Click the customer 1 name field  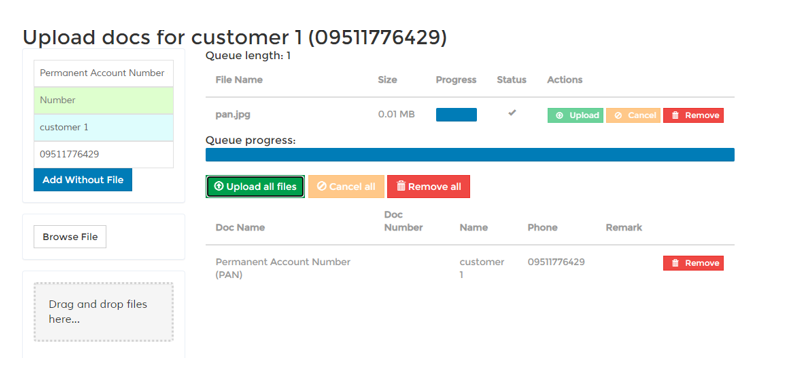point(104,127)
